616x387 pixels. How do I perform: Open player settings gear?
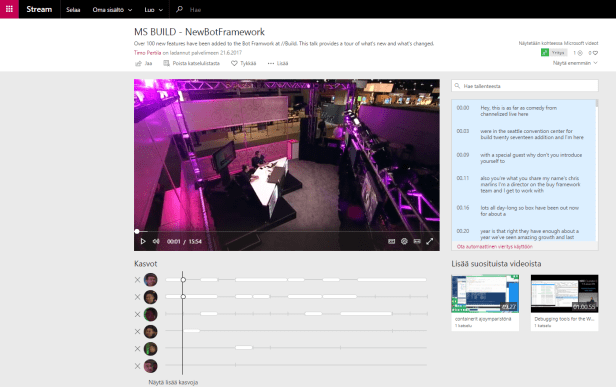pyautogui.click(x=404, y=241)
